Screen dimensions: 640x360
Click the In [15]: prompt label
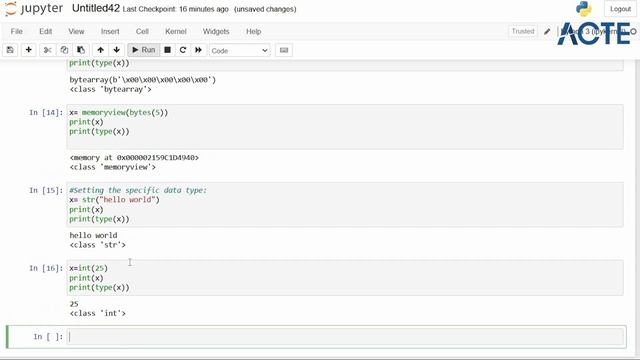pos(46,191)
